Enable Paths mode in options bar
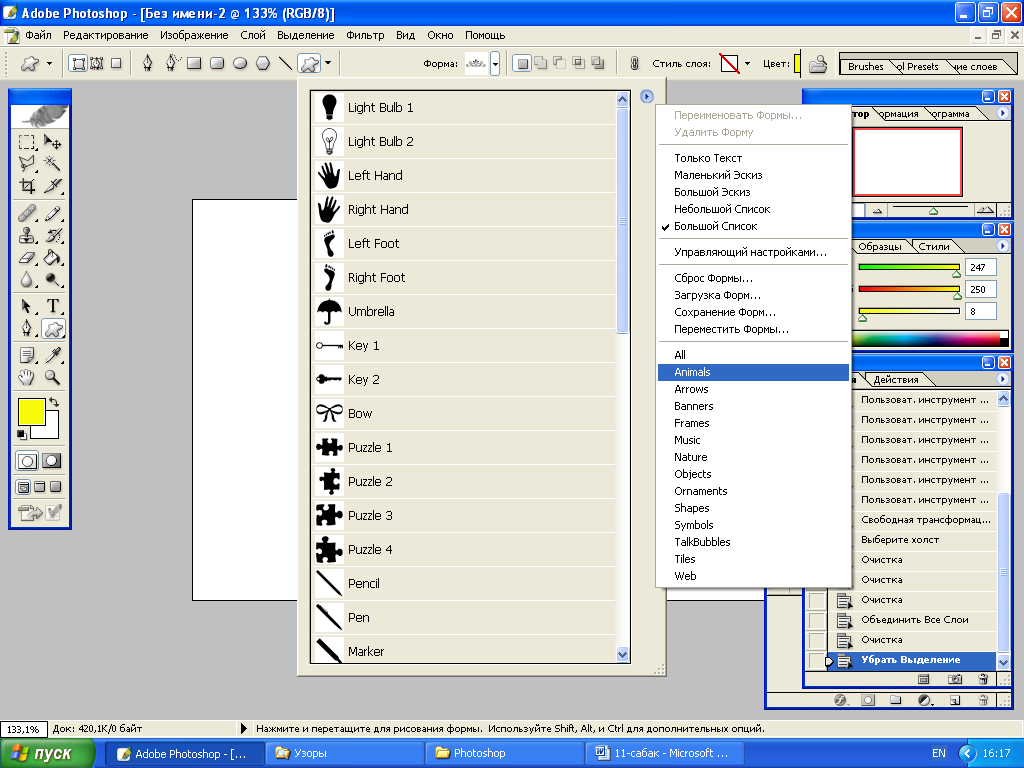Viewport: 1024px width, 768px height. (x=97, y=63)
